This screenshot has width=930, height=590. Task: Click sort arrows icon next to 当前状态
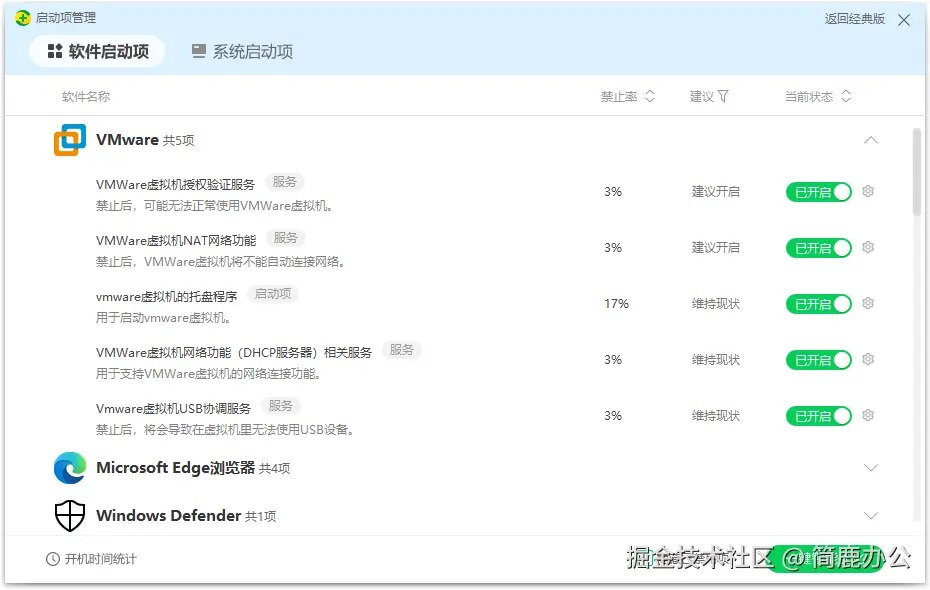pos(846,96)
